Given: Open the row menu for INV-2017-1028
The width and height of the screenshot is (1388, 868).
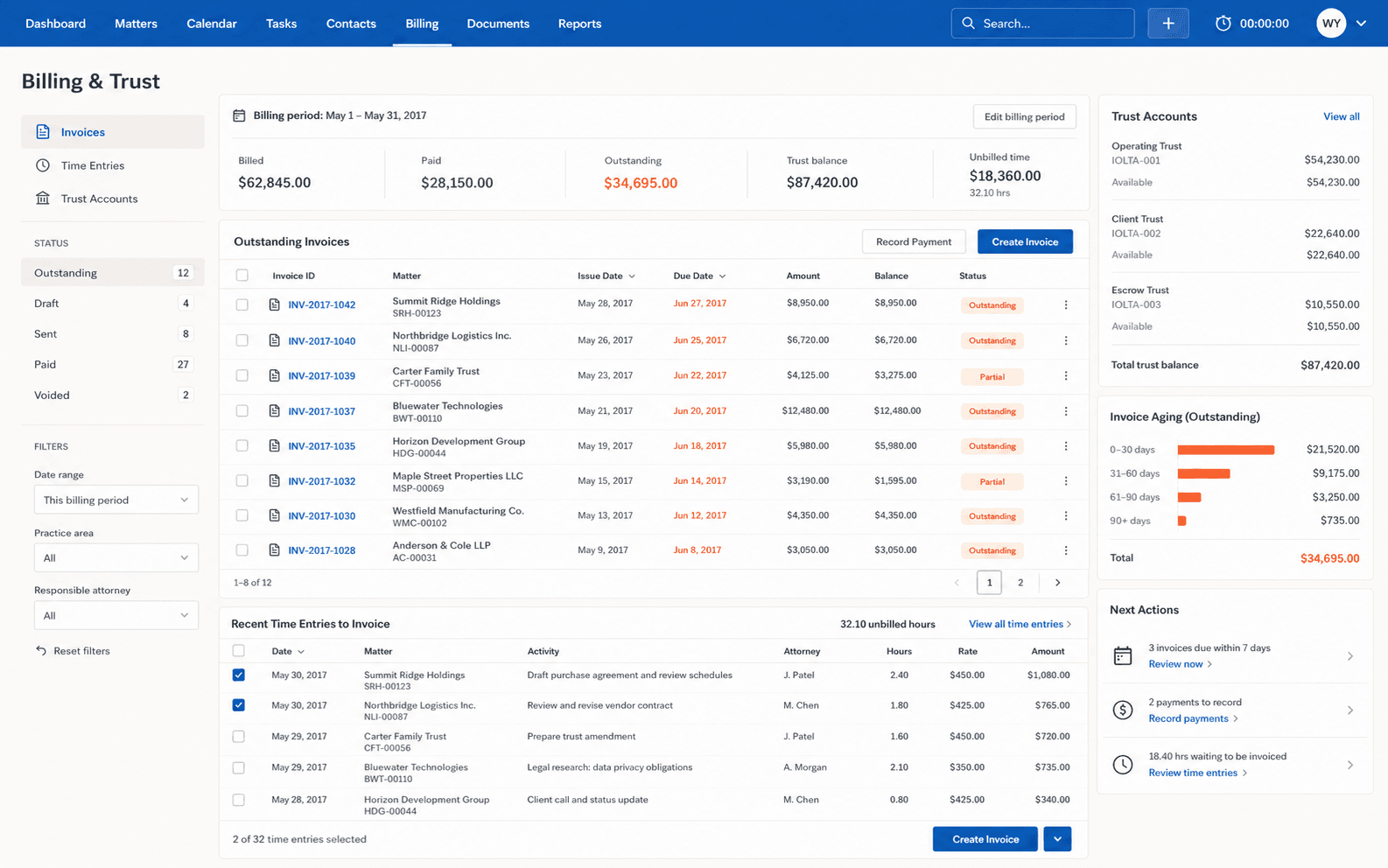Looking at the screenshot, I should pos(1065,550).
